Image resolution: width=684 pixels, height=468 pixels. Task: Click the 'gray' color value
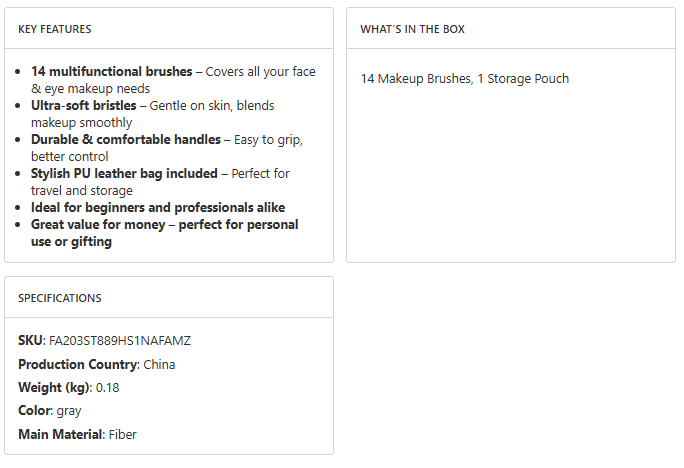click(69, 411)
